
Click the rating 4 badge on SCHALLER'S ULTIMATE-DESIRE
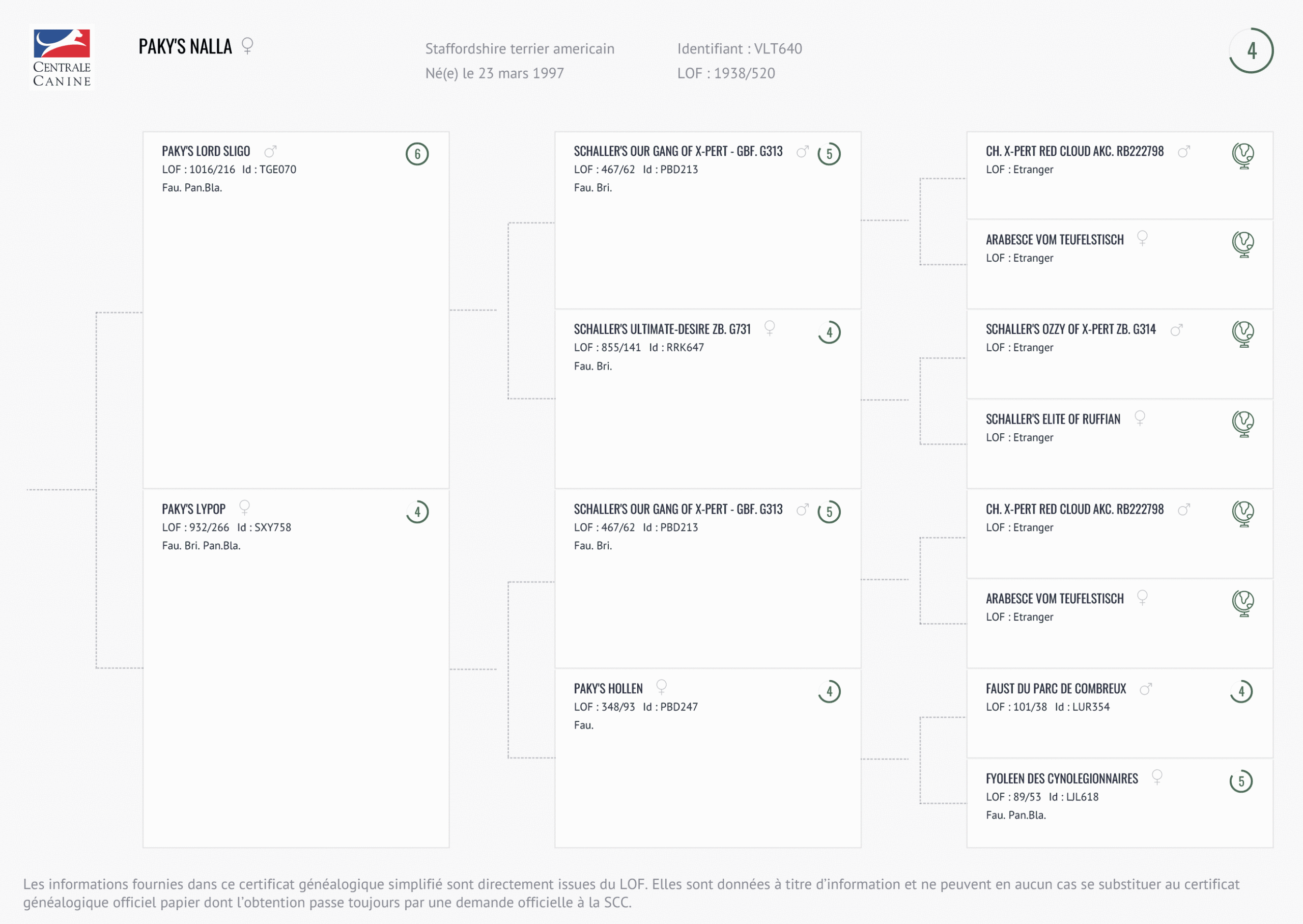click(x=829, y=332)
